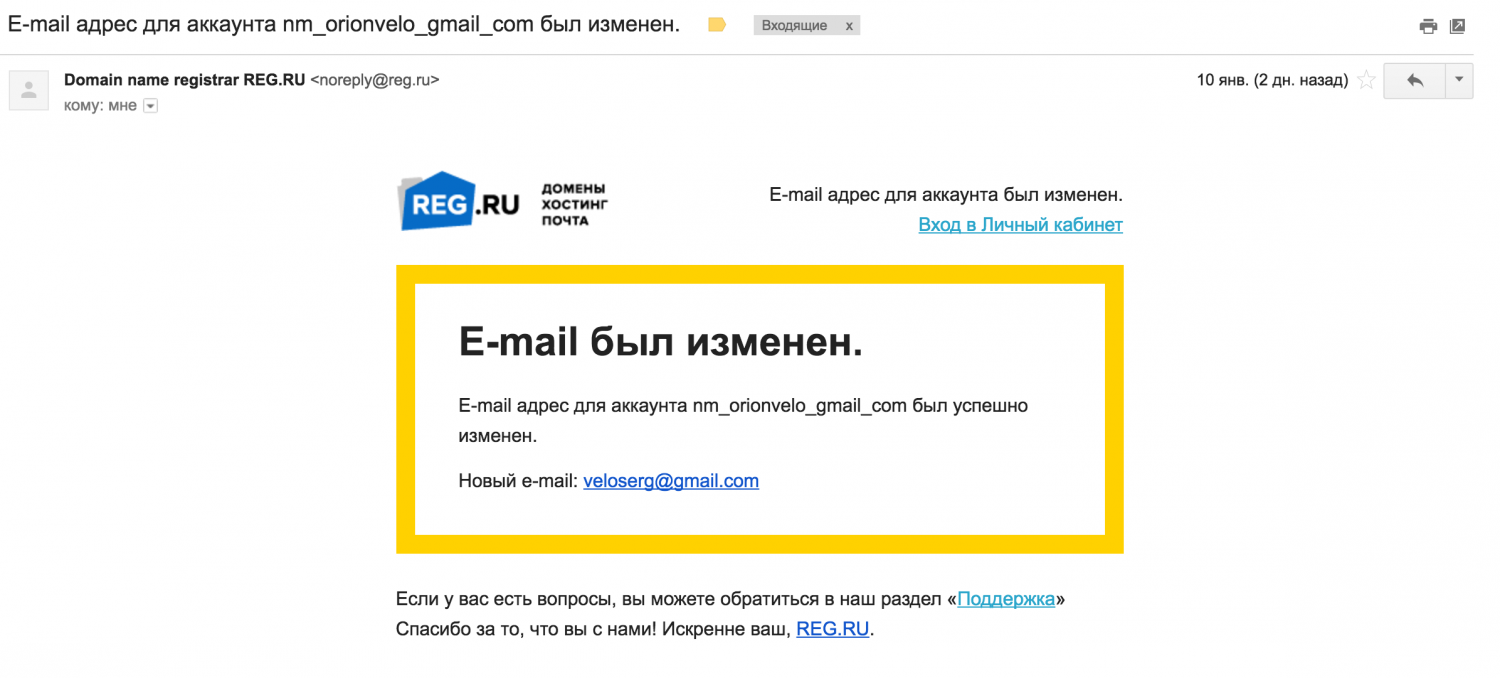The height and width of the screenshot is (678, 1500).
Task: Expand recipient details arrow next to мне
Action: pyautogui.click(x=151, y=106)
